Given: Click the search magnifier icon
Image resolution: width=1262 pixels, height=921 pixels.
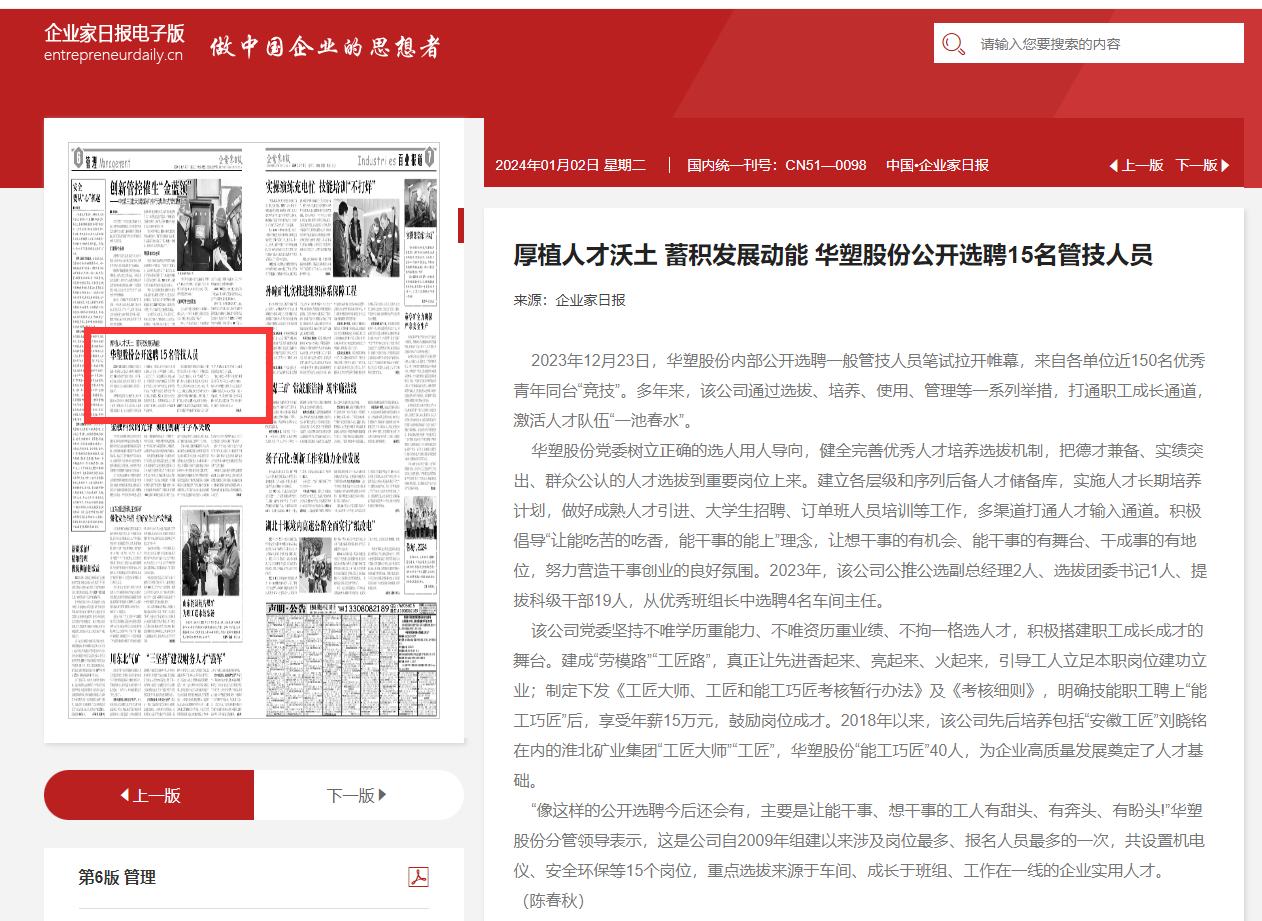Looking at the screenshot, I should (953, 44).
